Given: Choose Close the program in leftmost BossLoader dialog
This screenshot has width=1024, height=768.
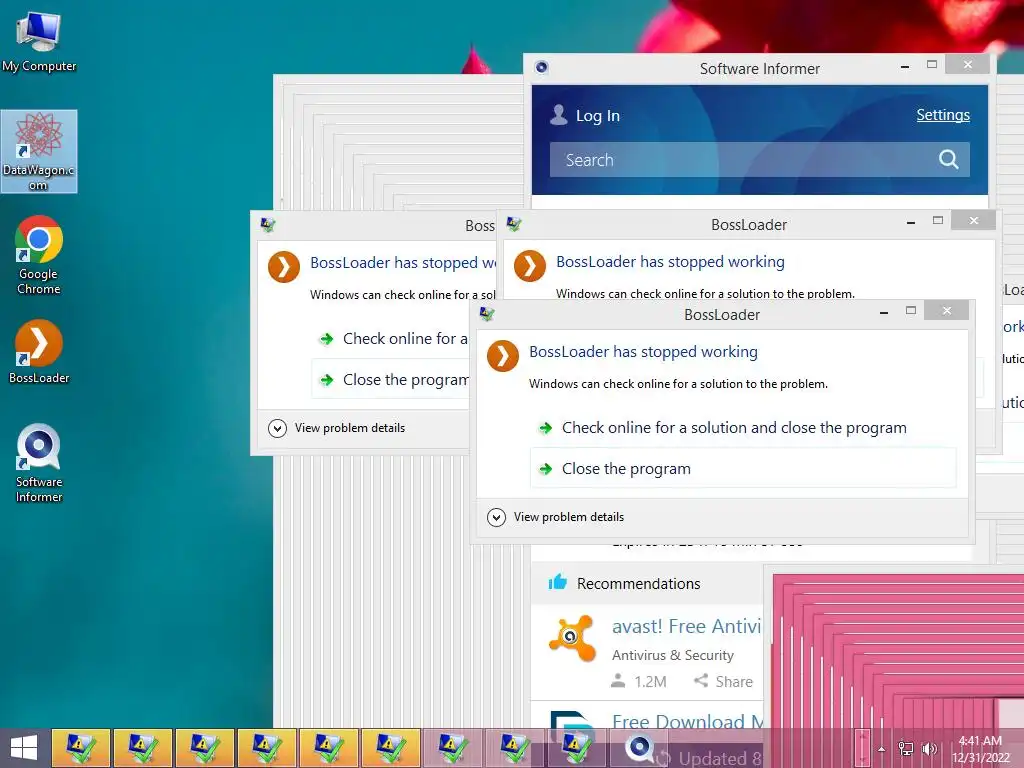Looking at the screenshot, I should 391,379.
